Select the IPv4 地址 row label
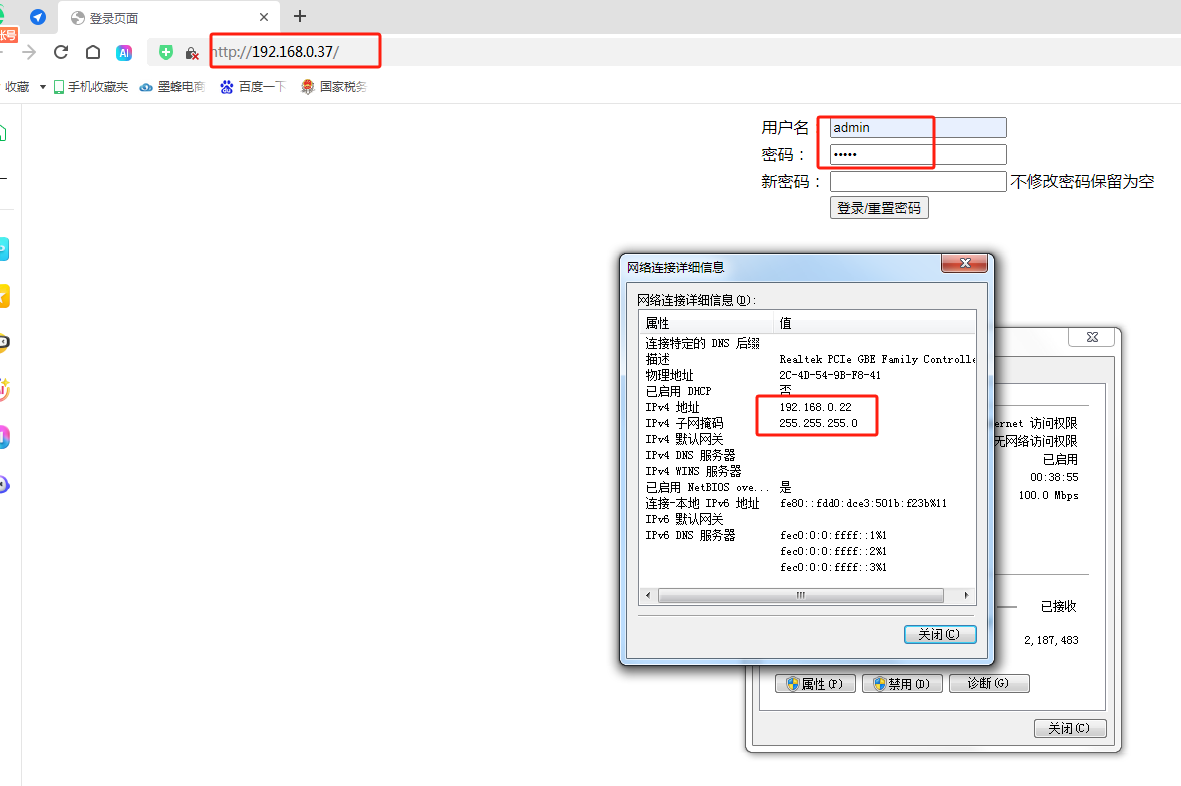 pos(673,407)
